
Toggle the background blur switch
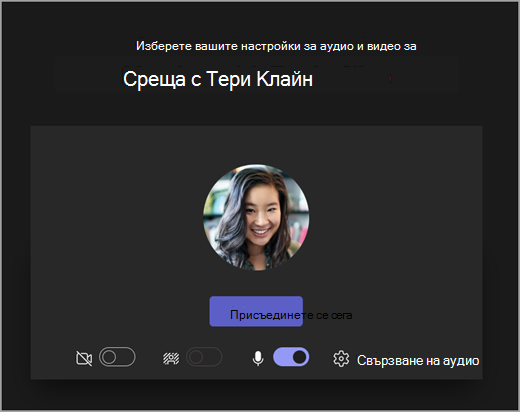(204, 357)
